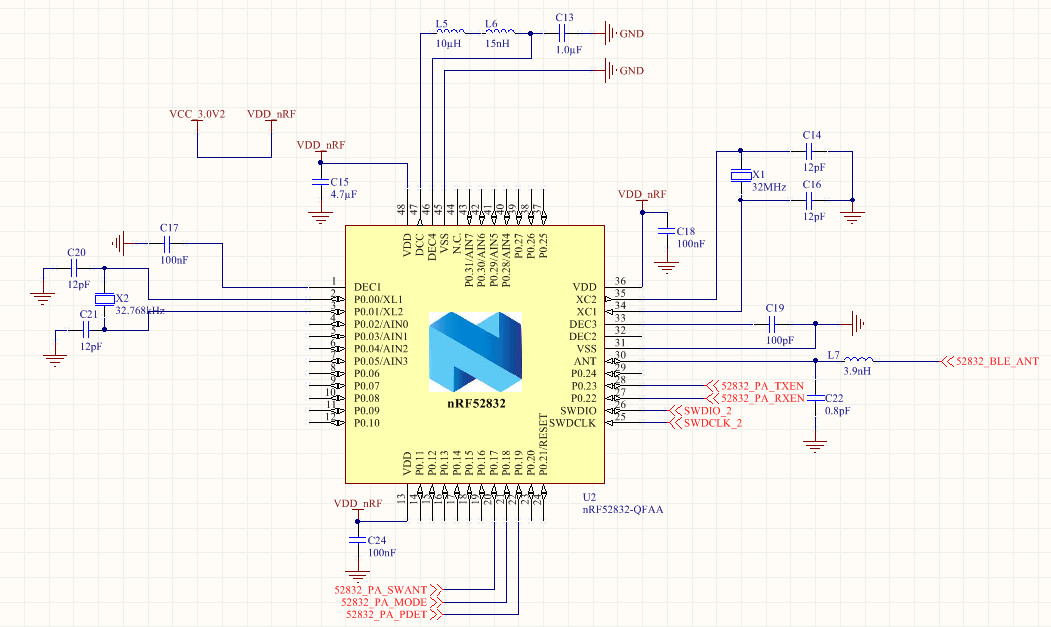Image resolution: width=1051 pixels, height=627 pixels.
Task: Select the P0.24 pin name
Action: (x=584, y=373)
